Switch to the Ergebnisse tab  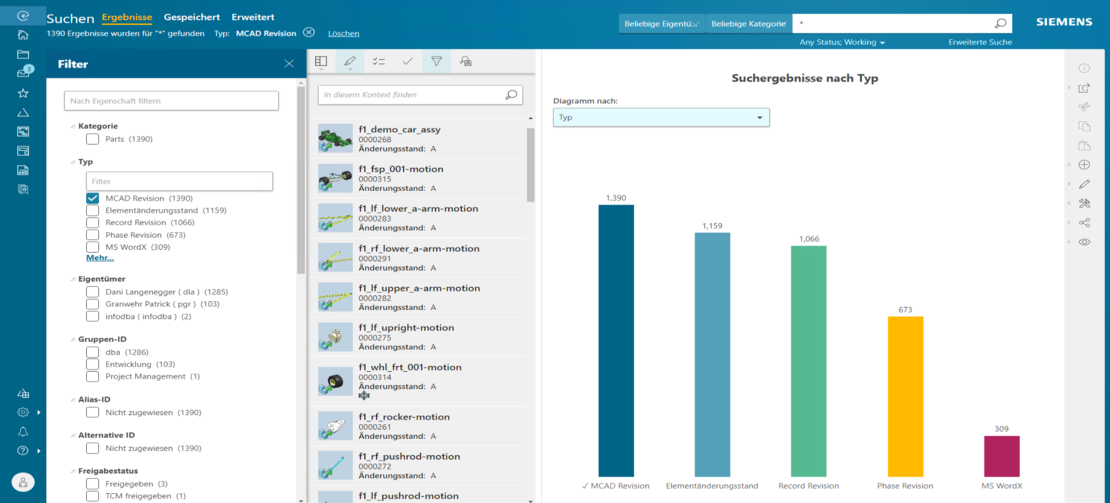point(127,18)
